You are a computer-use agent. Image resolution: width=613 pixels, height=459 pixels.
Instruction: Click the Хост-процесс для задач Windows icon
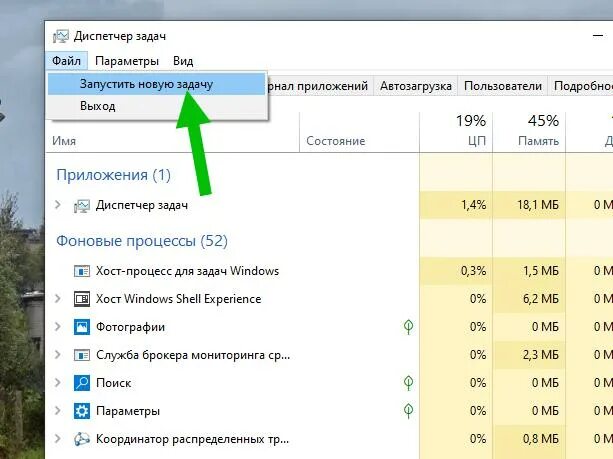(x=82, y=271)
